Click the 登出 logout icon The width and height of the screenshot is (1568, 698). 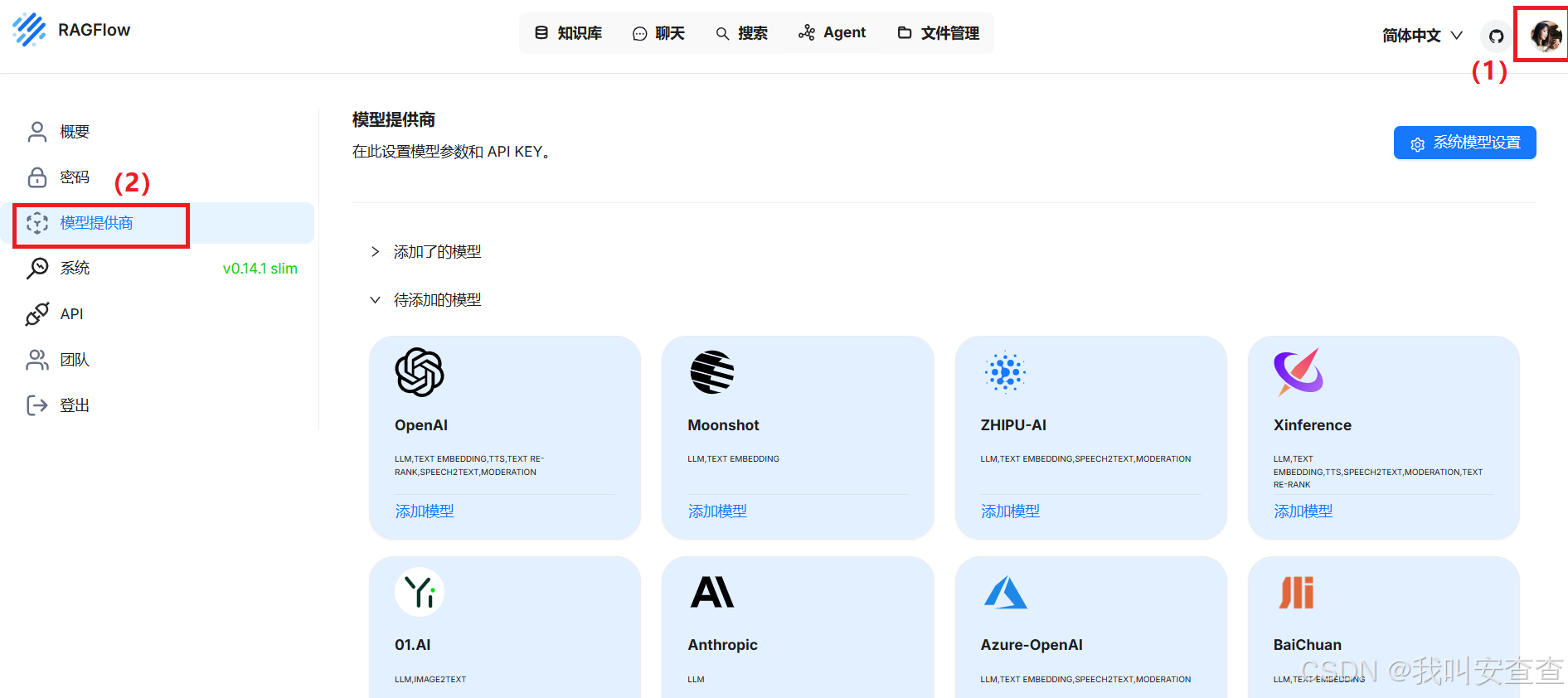tap(37, 405)
